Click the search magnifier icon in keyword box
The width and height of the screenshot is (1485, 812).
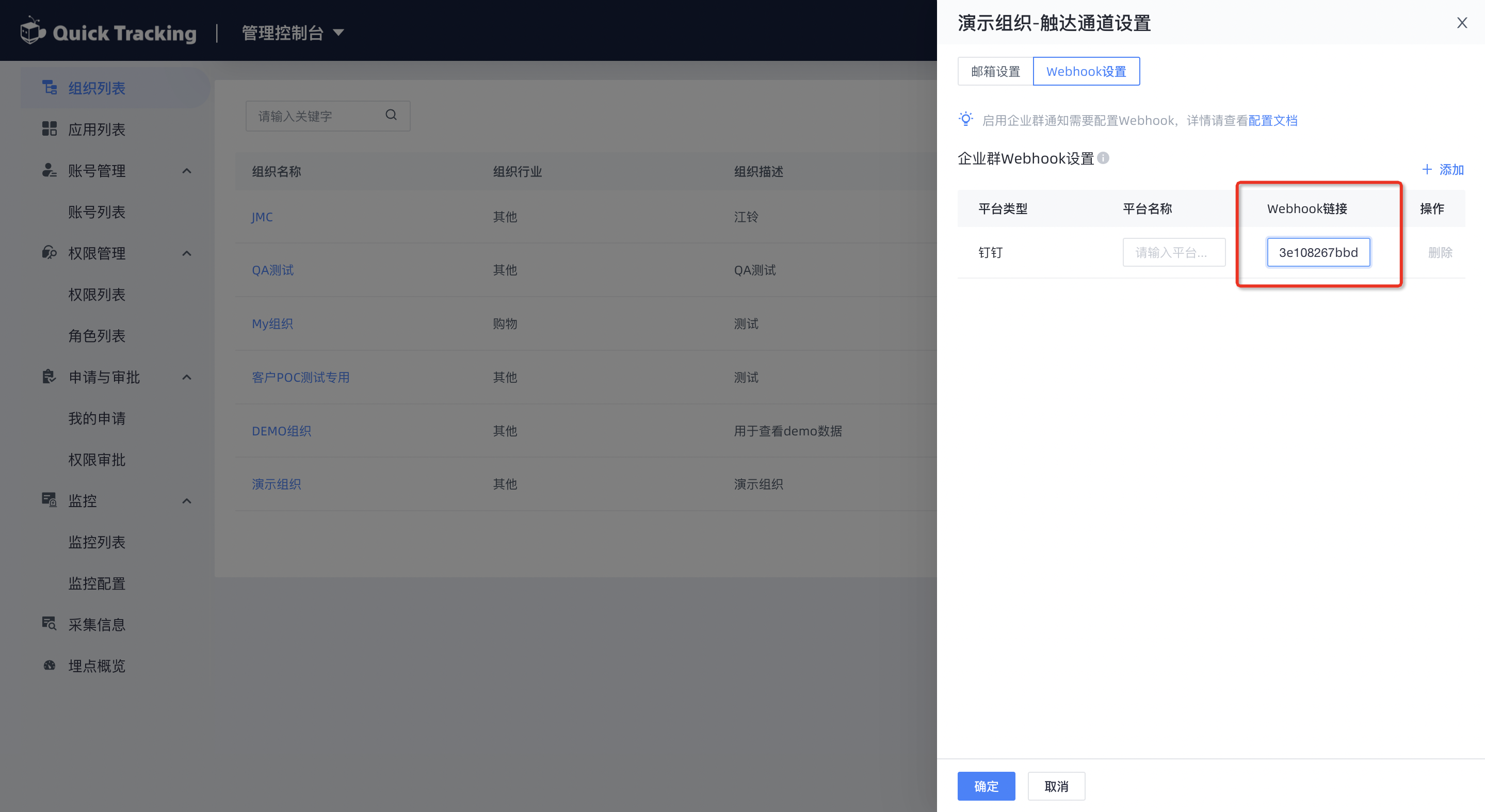click(392, 115)
